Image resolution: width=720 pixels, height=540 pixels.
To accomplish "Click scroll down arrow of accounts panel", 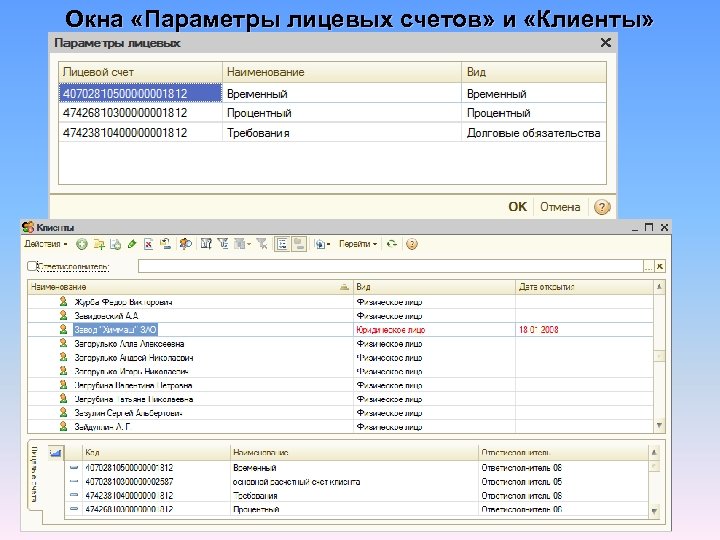I will [x=654, y=511].
